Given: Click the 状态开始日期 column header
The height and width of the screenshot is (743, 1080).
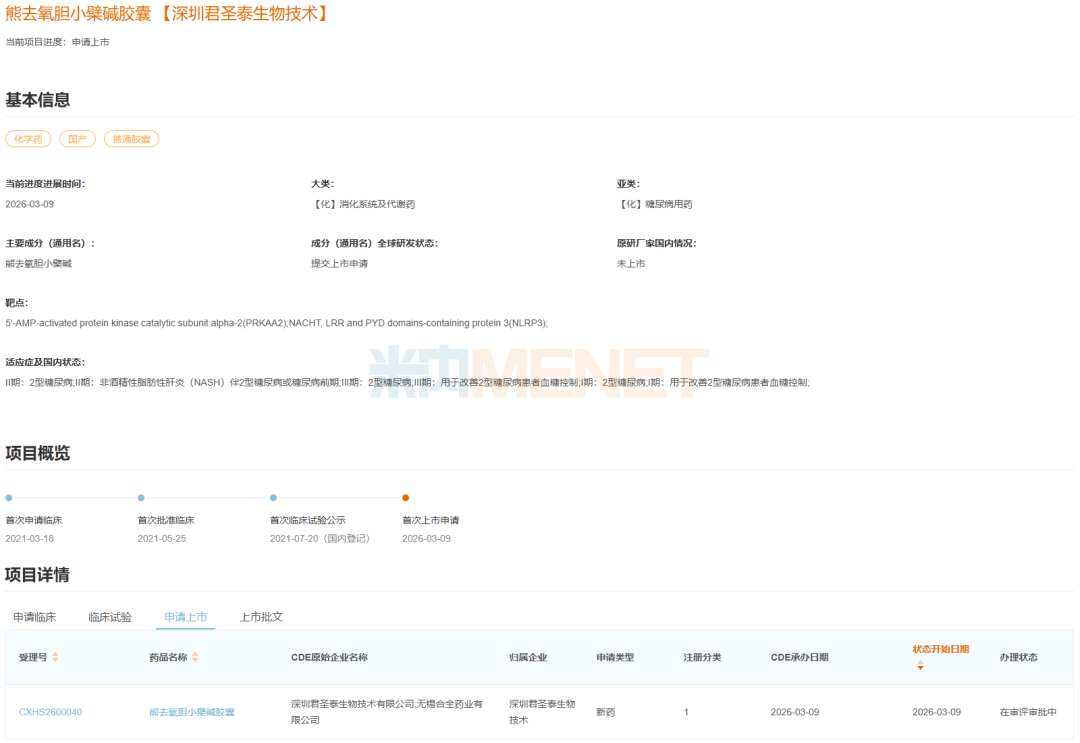Looking at the screenshot, I should 940,649.
